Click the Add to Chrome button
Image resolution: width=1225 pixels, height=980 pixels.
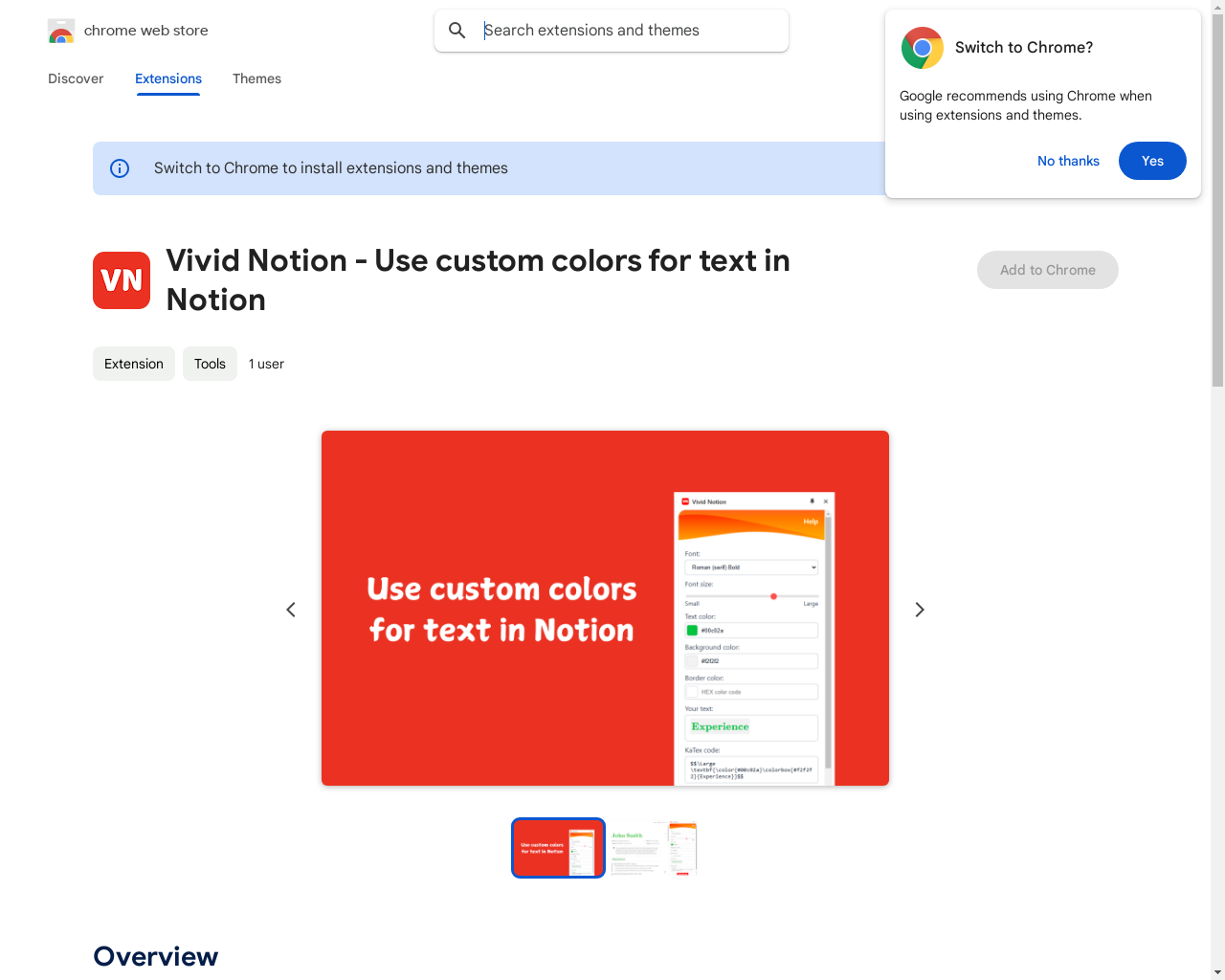click(x=1048, y=270)
